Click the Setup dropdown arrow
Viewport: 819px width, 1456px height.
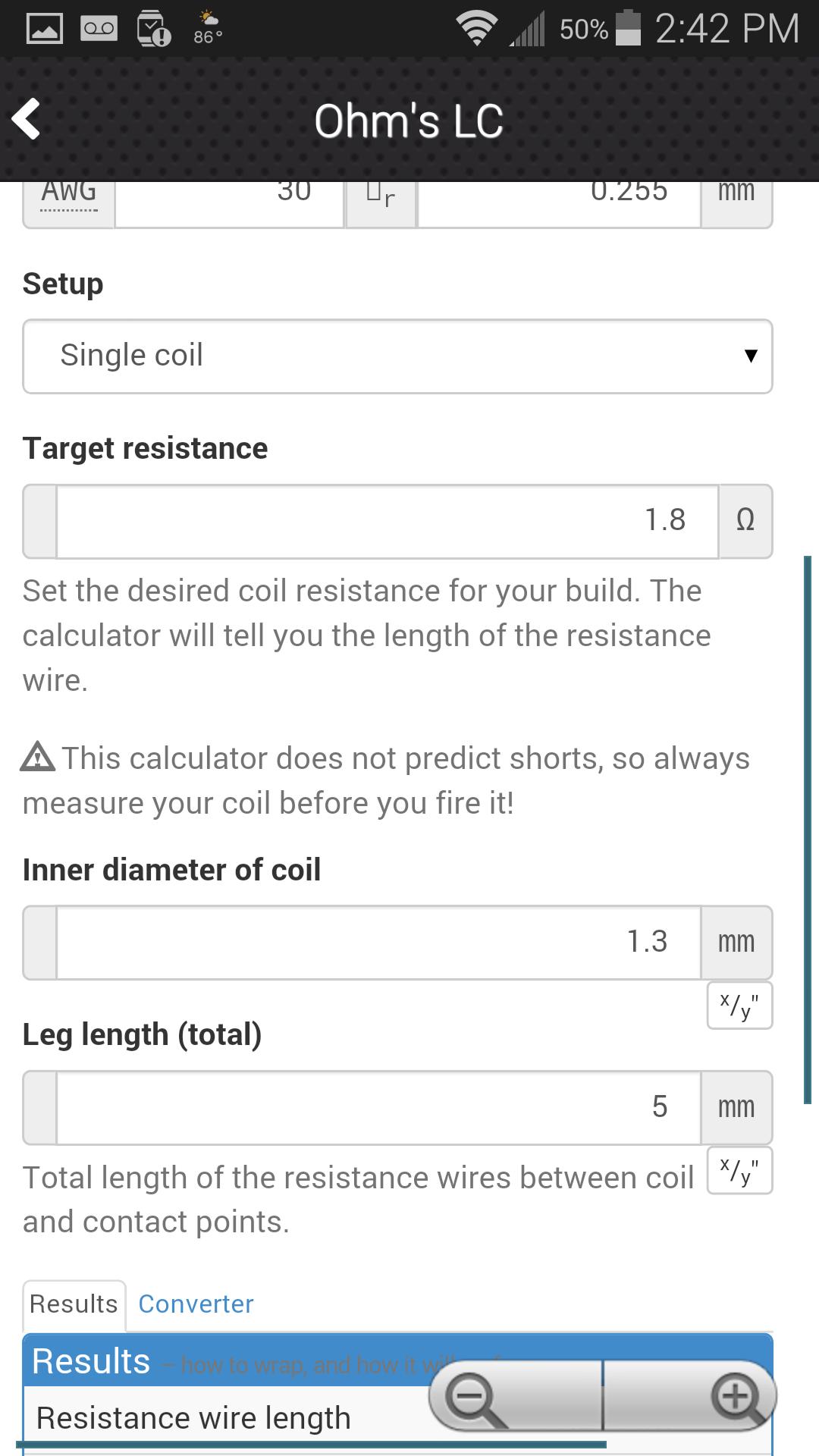coord(751,356)
